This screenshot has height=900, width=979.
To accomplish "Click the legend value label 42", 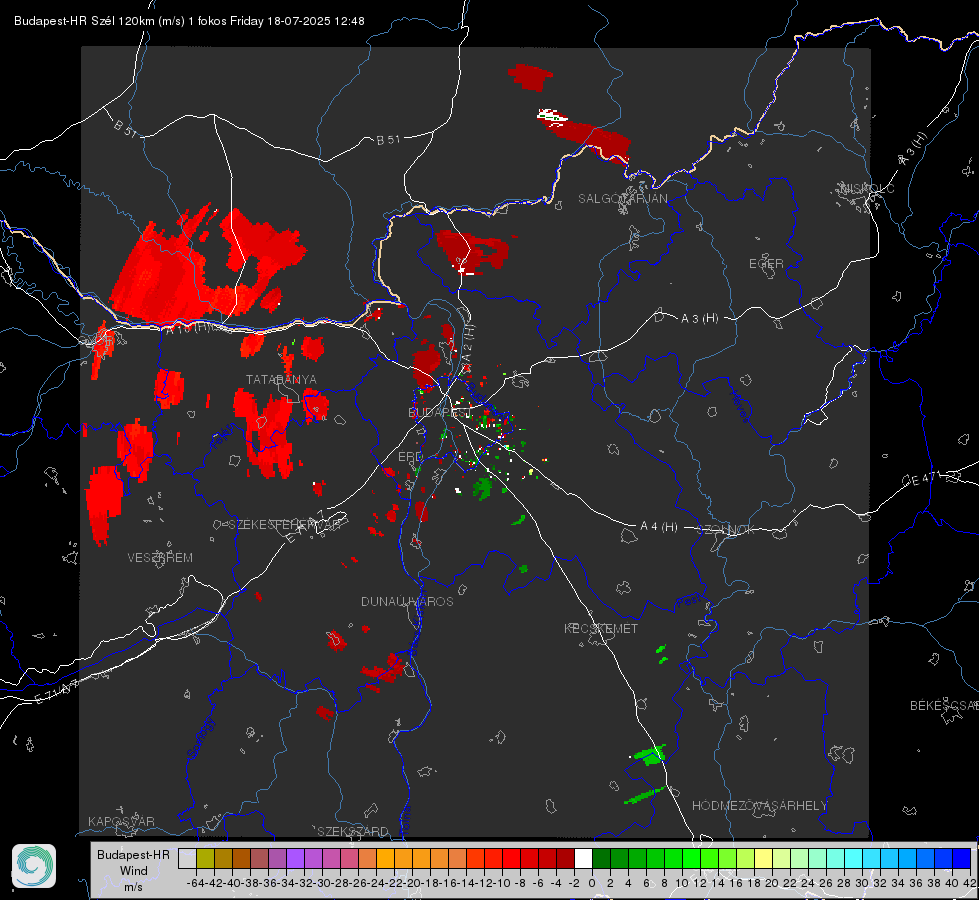I will pos(969,883).
